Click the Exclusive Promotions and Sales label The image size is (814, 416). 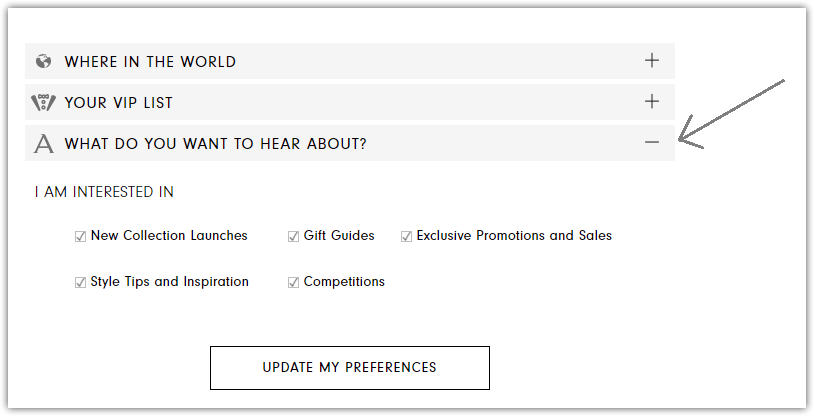[x=514, y=236]
